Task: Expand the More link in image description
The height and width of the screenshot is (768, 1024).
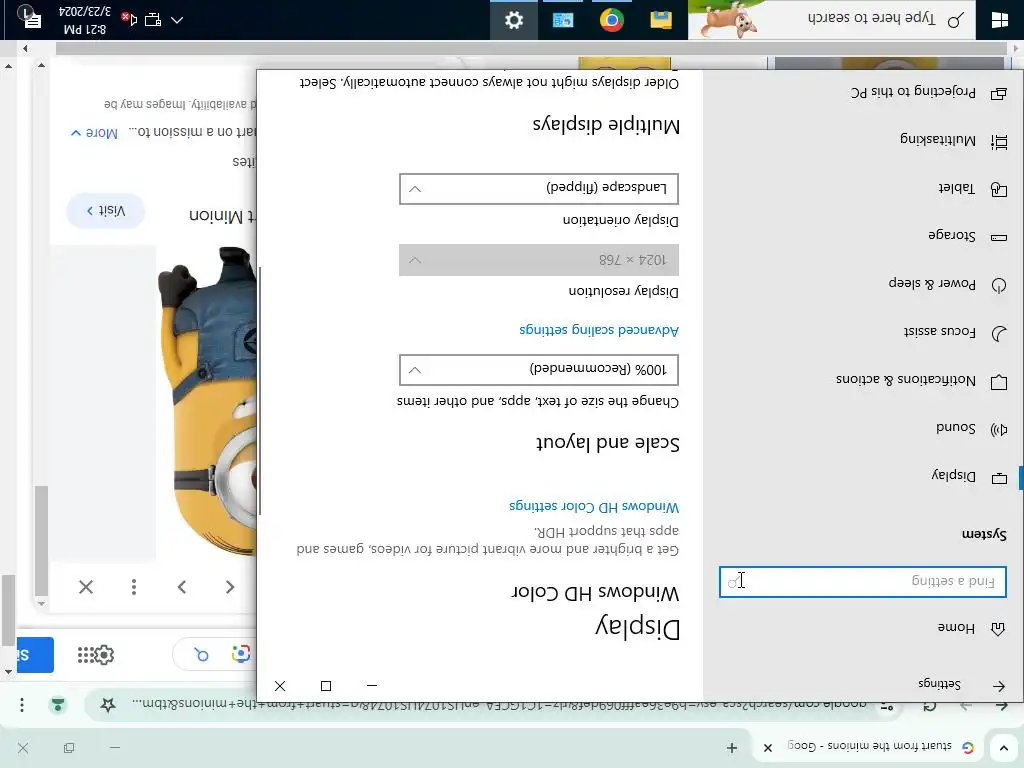Action: (94, 133)
